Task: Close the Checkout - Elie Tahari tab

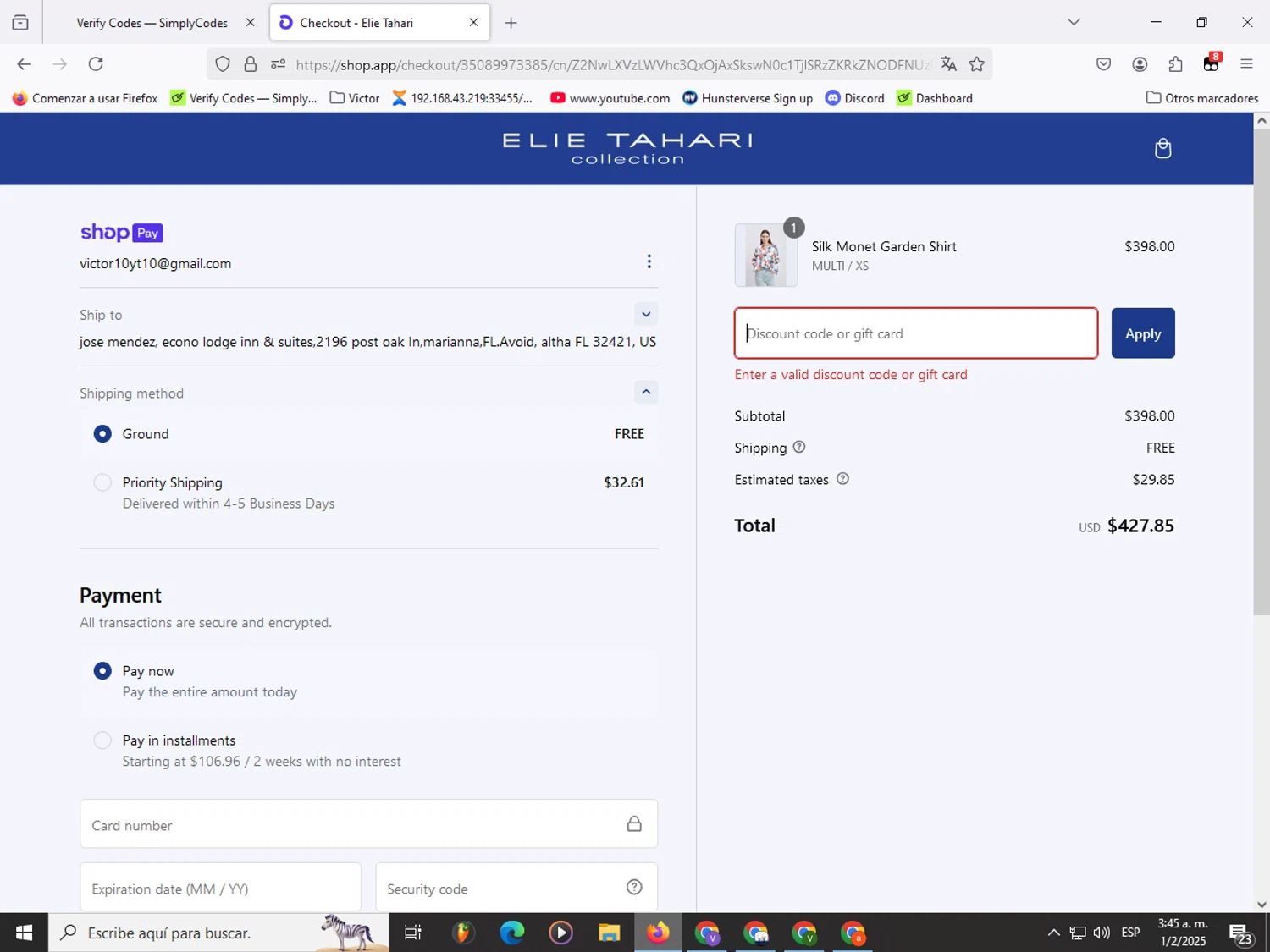Action: pos(473,23)
